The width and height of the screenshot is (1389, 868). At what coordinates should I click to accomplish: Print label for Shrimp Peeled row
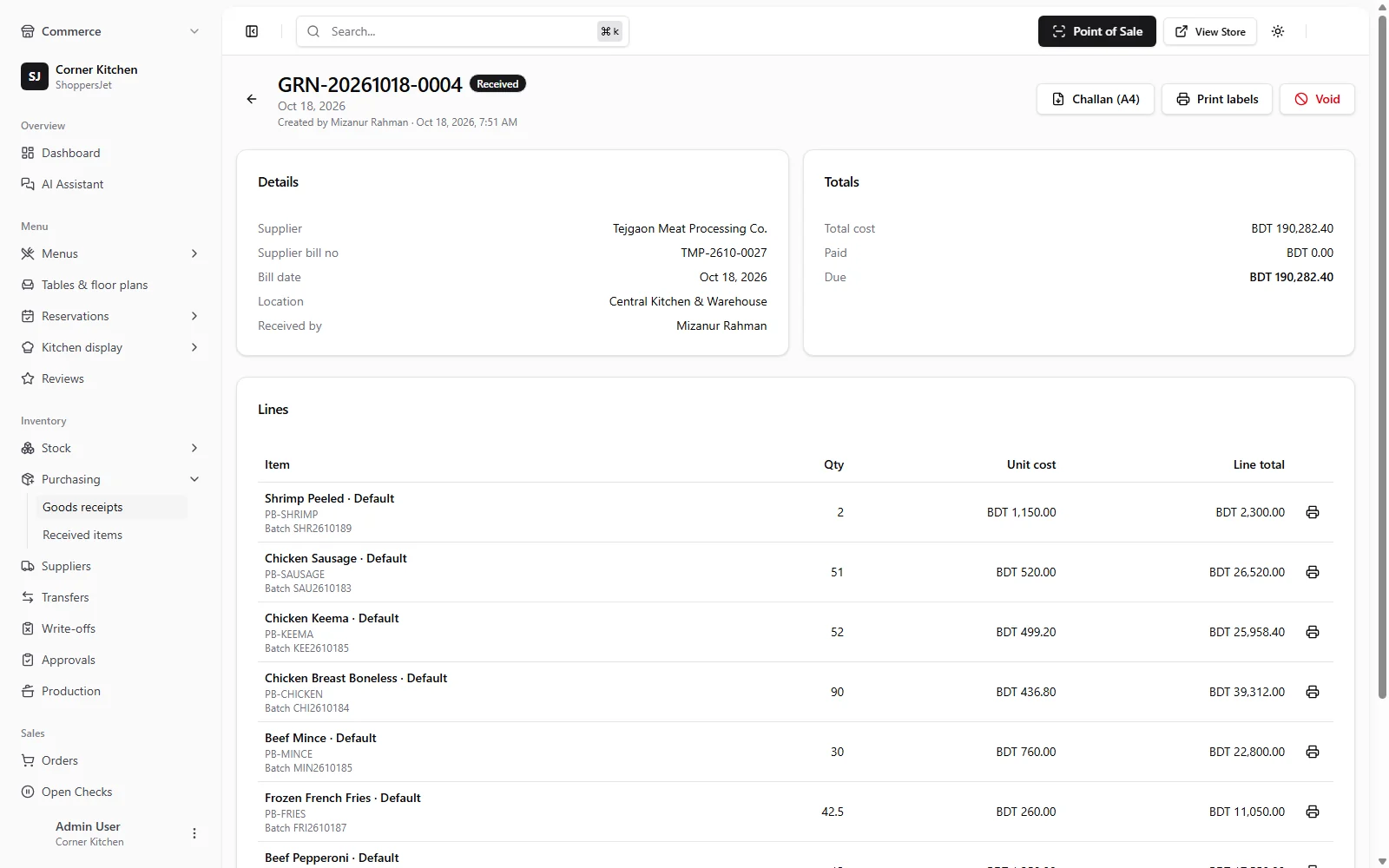click(1313, 512)
